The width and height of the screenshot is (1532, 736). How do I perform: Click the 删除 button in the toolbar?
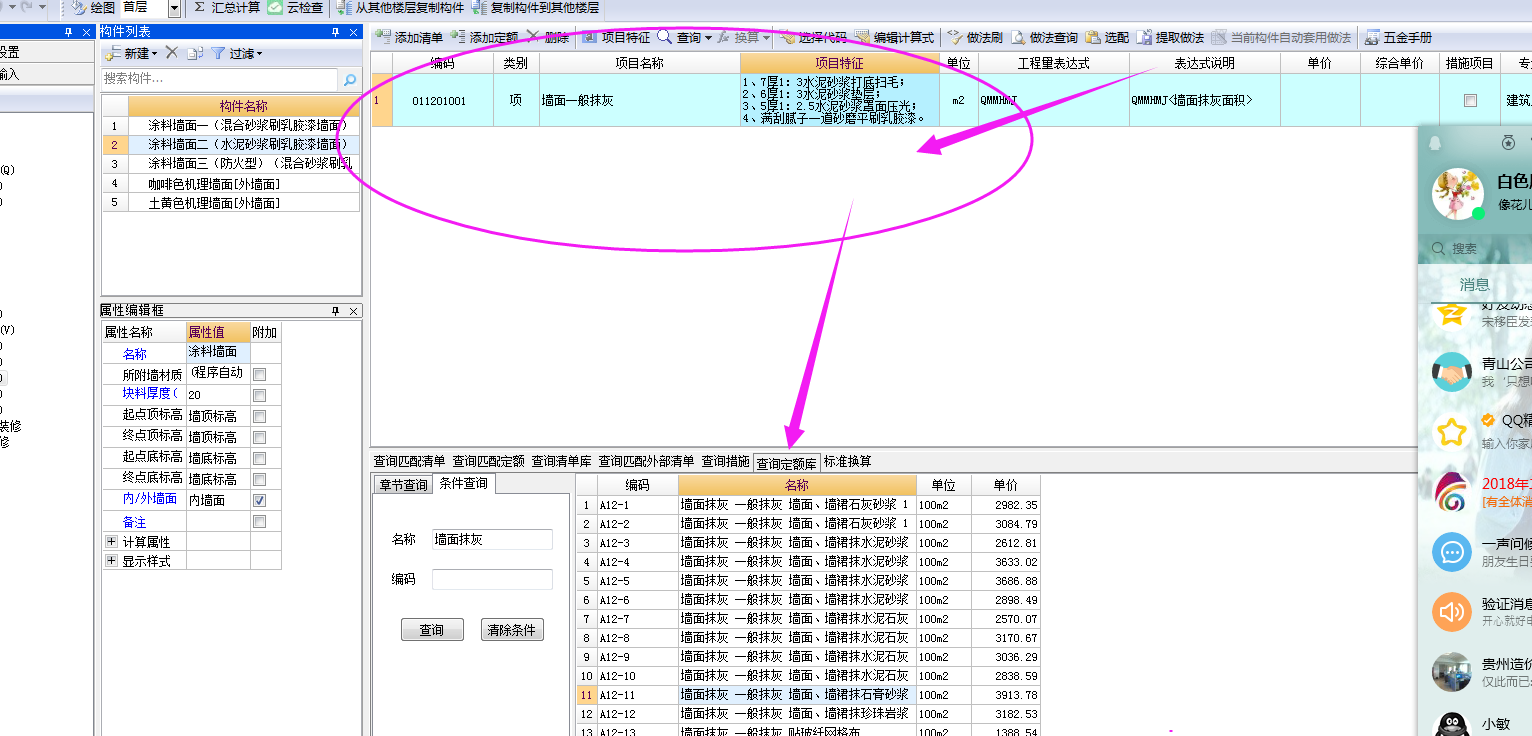tap(549, 37)
